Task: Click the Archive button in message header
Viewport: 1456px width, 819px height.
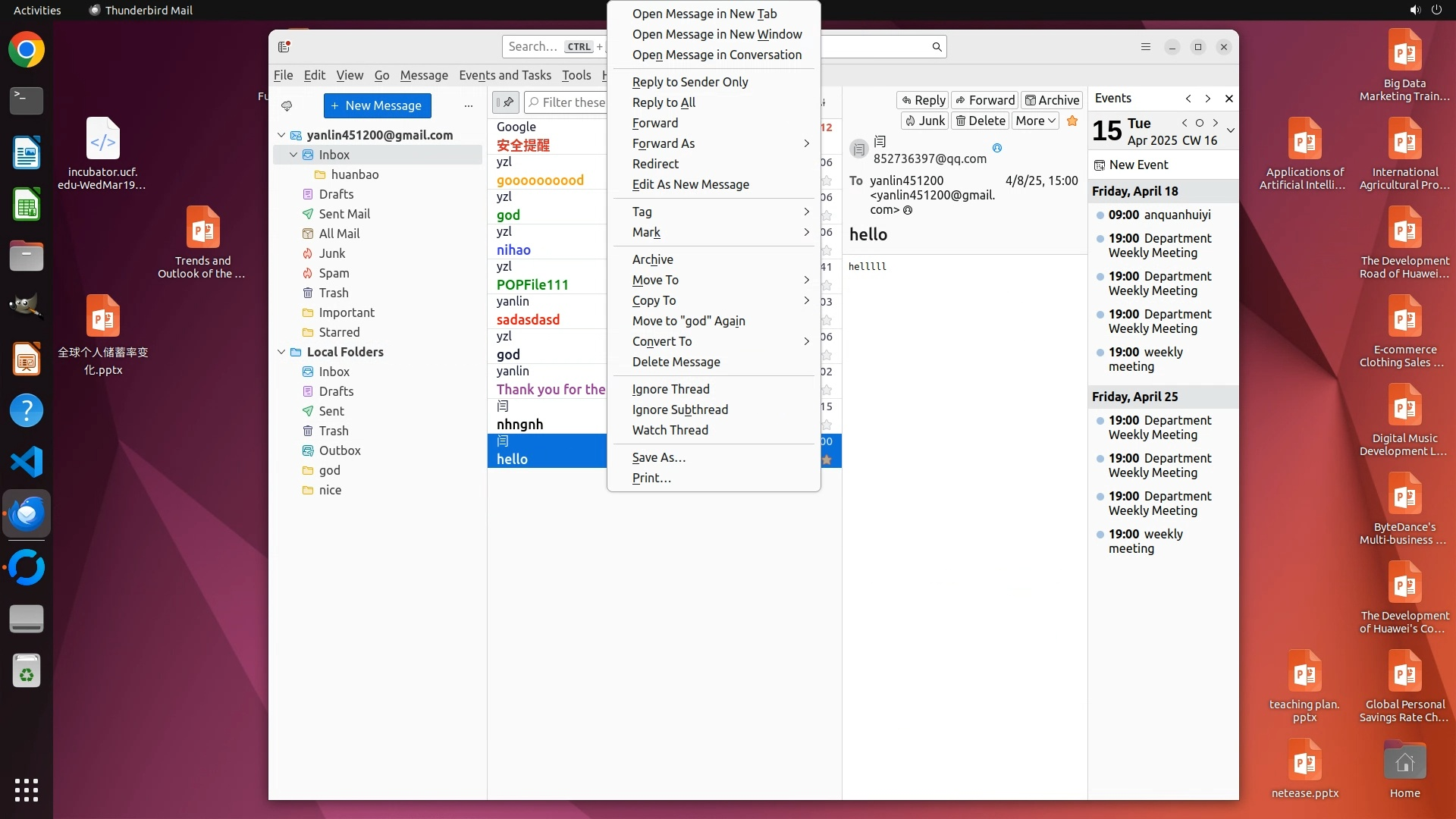Action: (x=1051, y=100)
